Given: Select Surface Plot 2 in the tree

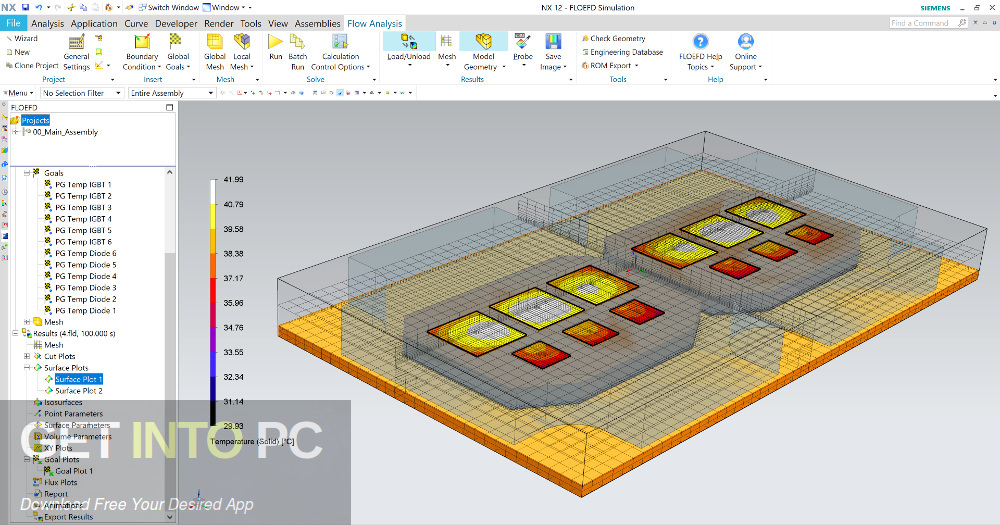Looking at the screenshot, I should [78, 391].
